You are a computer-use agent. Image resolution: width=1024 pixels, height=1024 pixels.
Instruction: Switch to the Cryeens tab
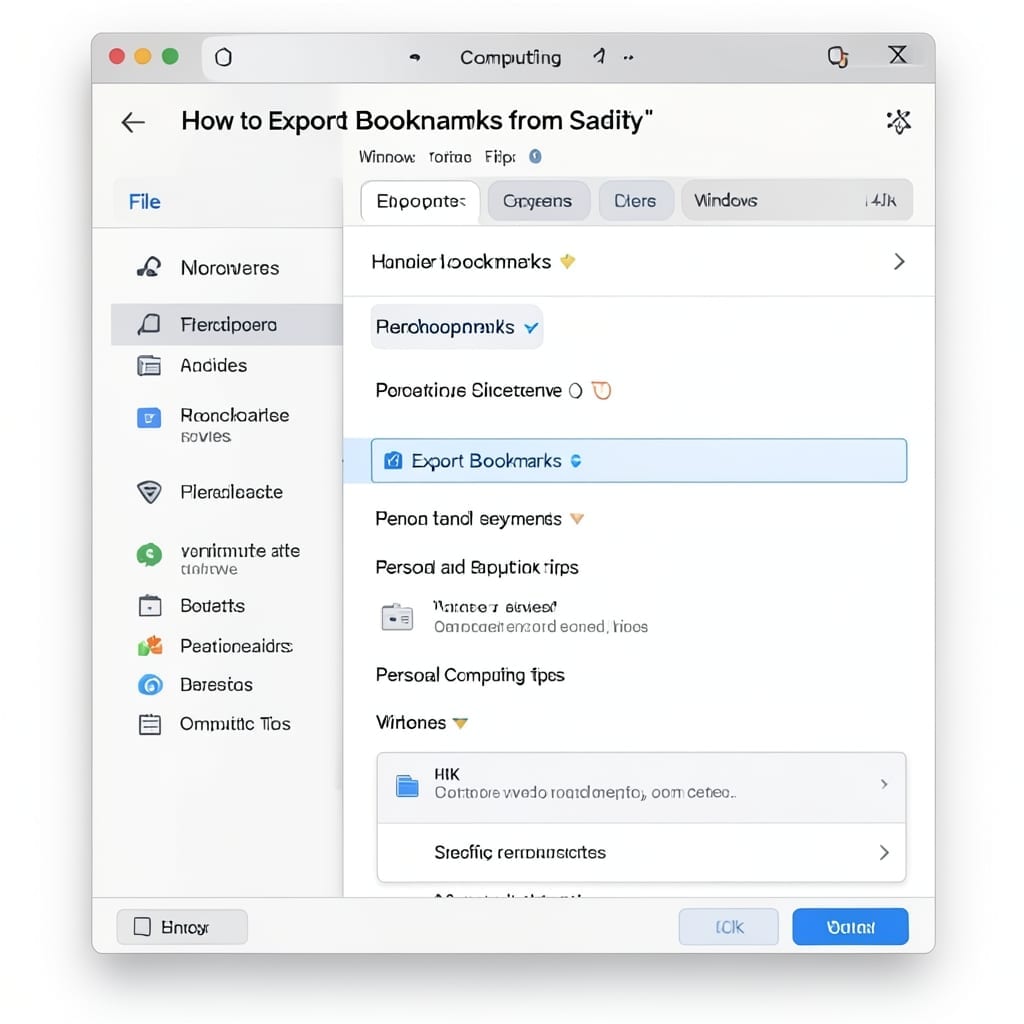538,201
